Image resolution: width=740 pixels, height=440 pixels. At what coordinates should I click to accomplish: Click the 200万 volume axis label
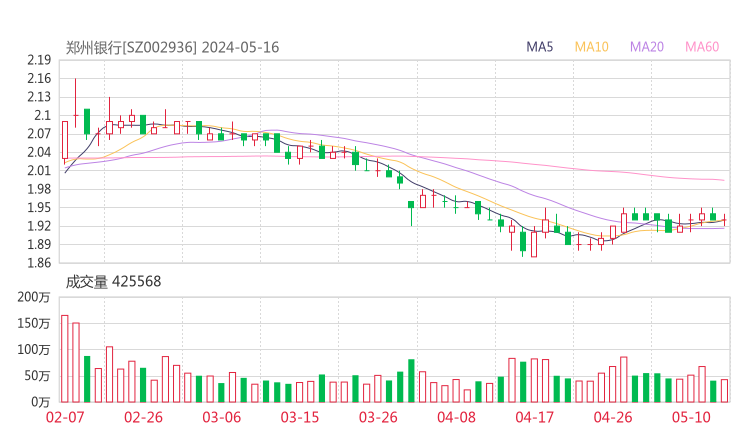34,297
